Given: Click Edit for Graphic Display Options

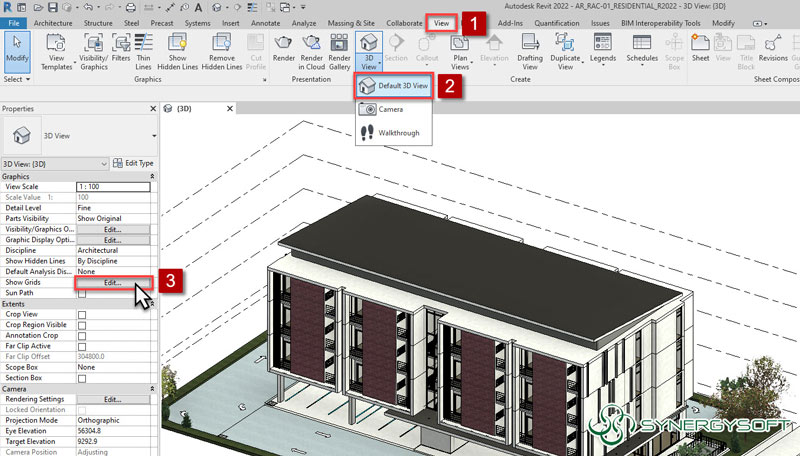Looking at the screenshot, I should click(113, 240).
